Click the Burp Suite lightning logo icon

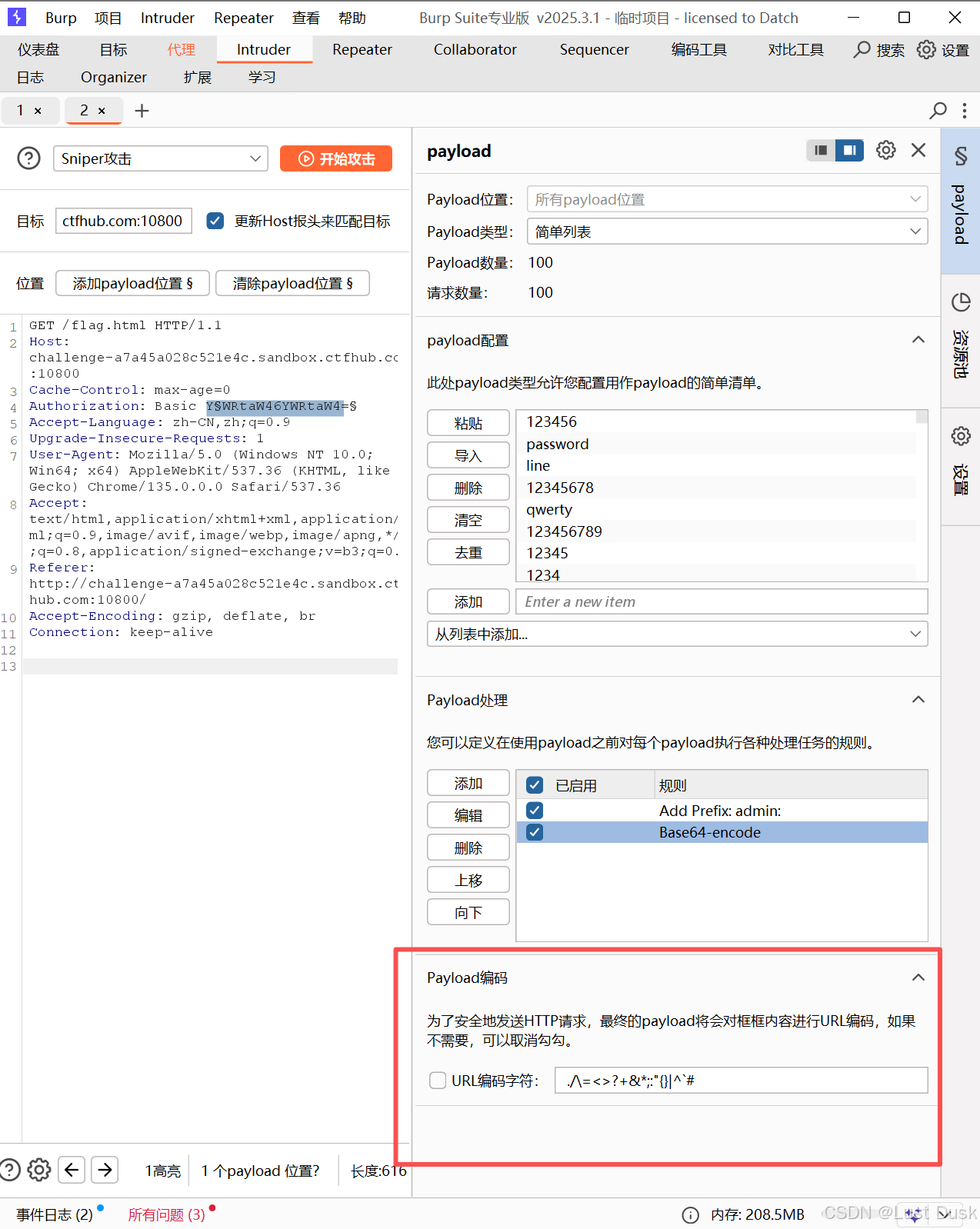click(x=17, y=17)
